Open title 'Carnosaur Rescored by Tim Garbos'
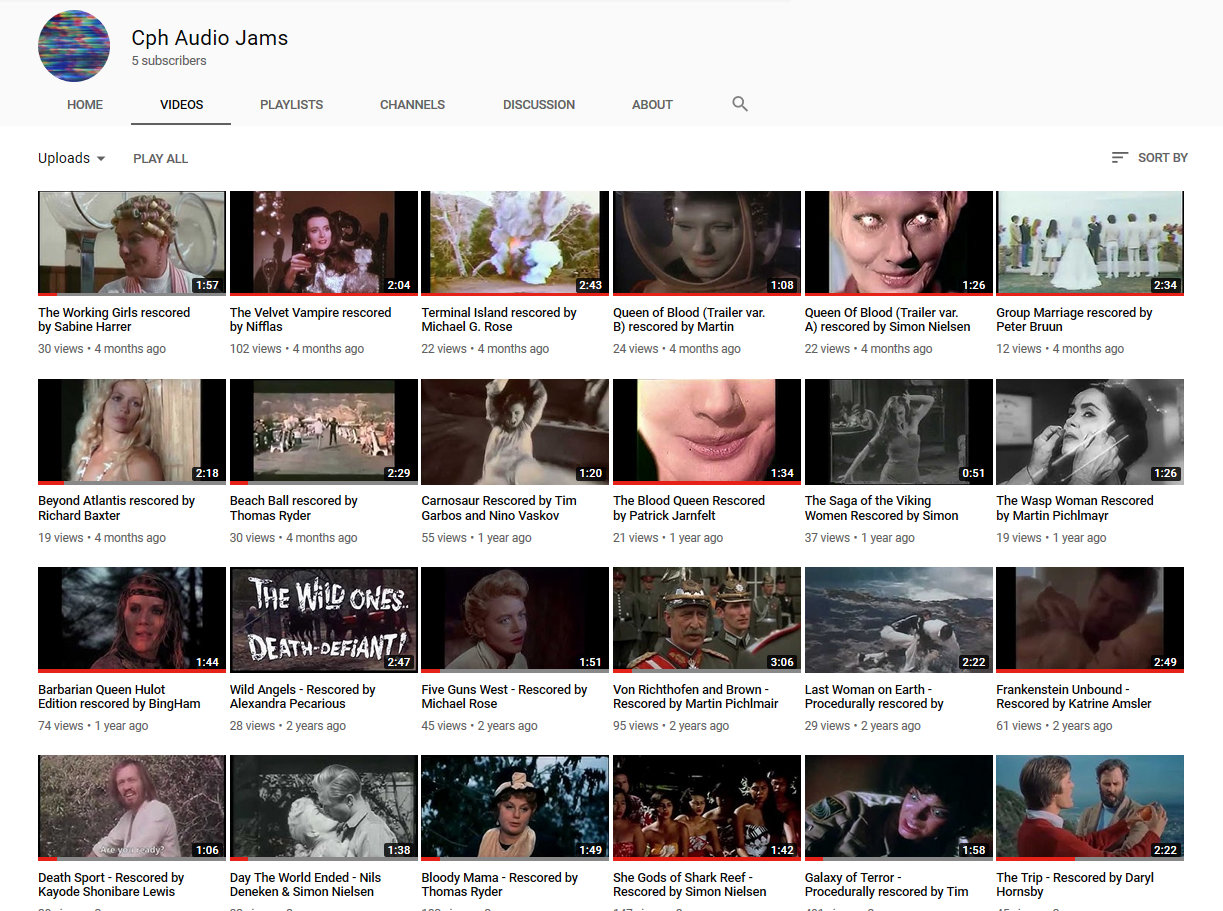The image size is (1223, 911). pyautogui.click(x=499, y=508)
